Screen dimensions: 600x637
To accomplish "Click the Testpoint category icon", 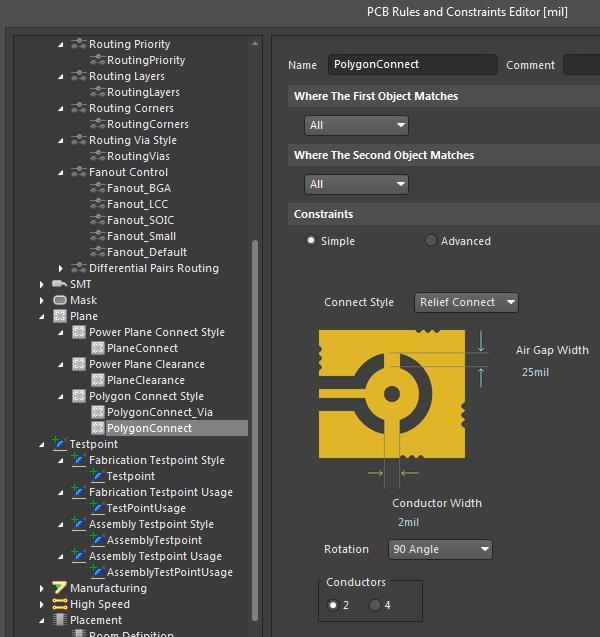I will (59, 444).
